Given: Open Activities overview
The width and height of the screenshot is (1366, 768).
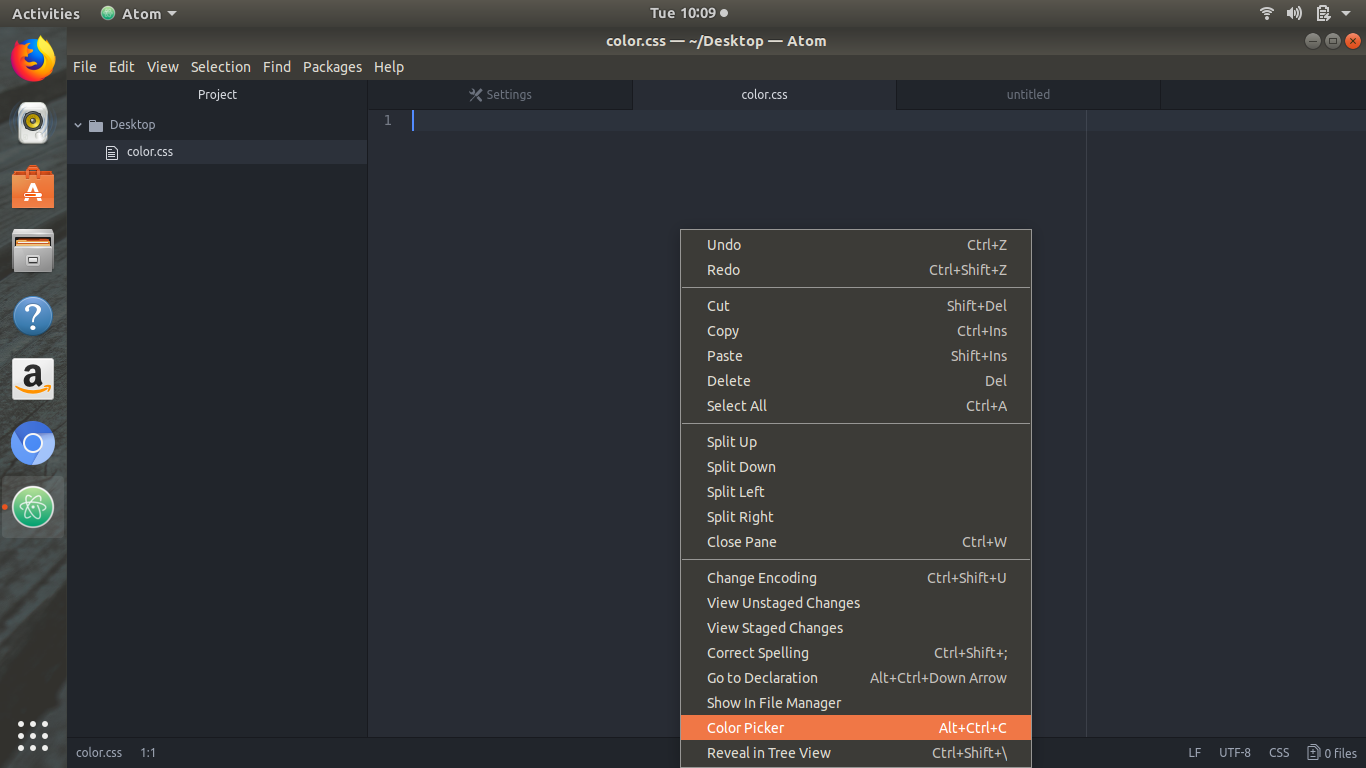Looking at the screenshot, I should (46, 13).
